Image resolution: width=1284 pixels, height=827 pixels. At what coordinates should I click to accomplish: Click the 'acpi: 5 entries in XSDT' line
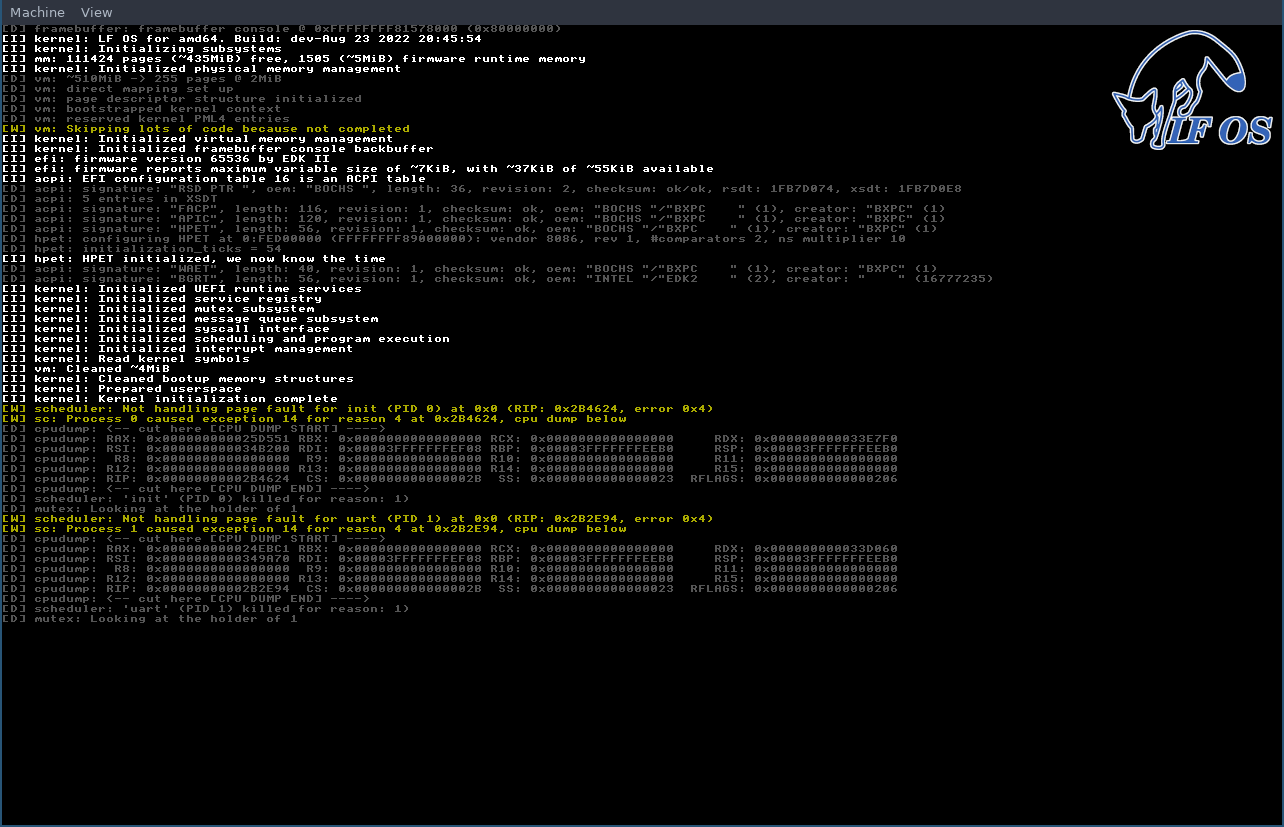pyautogui.click(x=140, y=199)
